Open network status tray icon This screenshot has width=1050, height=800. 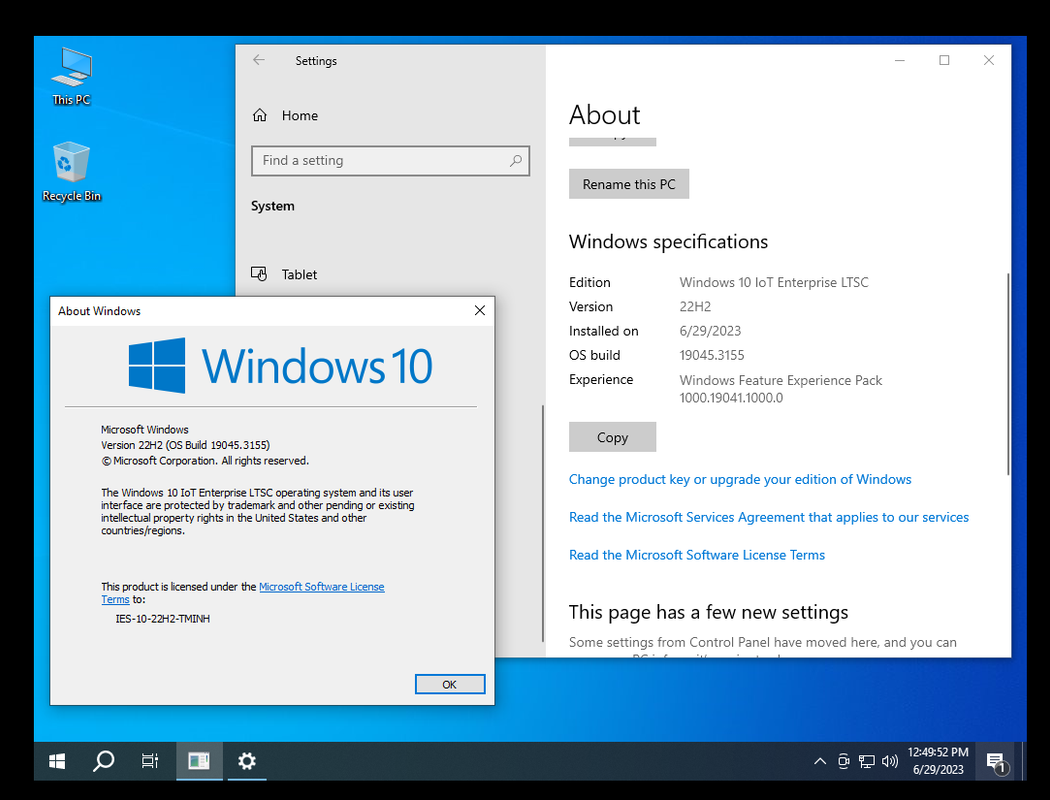click(867, 761)
